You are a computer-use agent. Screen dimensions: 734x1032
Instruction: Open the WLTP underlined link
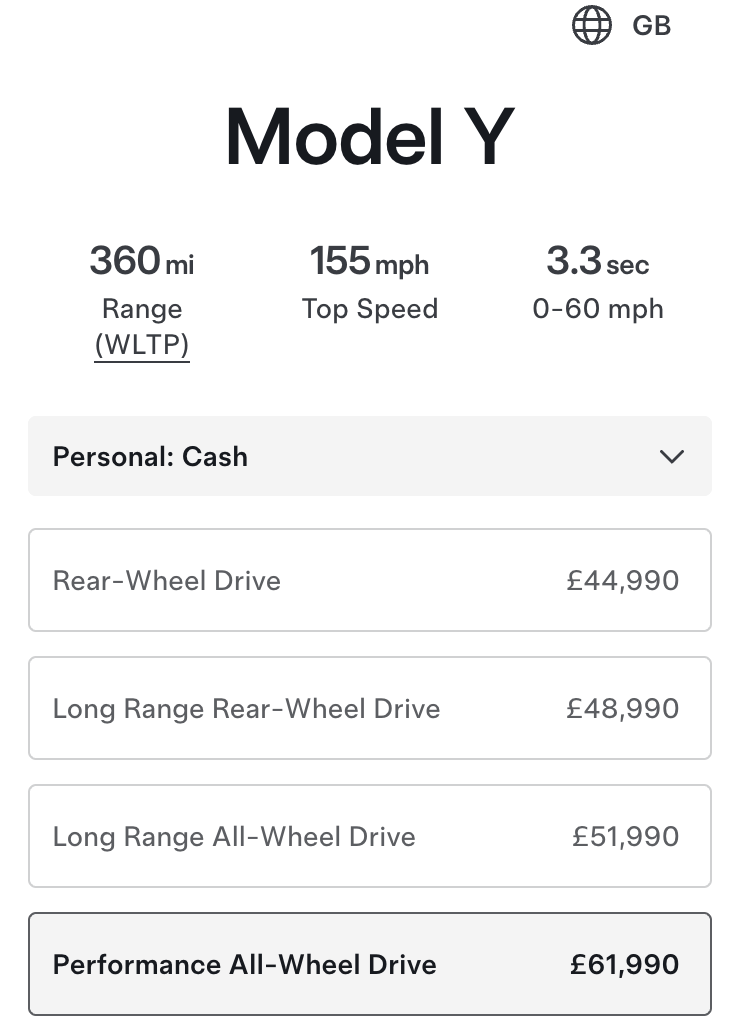pos(141,345)
